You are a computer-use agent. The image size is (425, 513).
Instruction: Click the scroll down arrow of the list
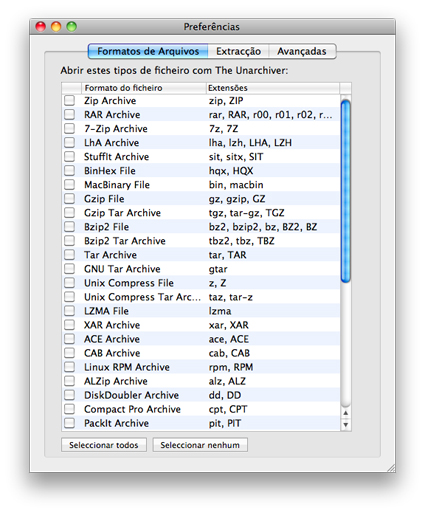(x=346, y=425)
